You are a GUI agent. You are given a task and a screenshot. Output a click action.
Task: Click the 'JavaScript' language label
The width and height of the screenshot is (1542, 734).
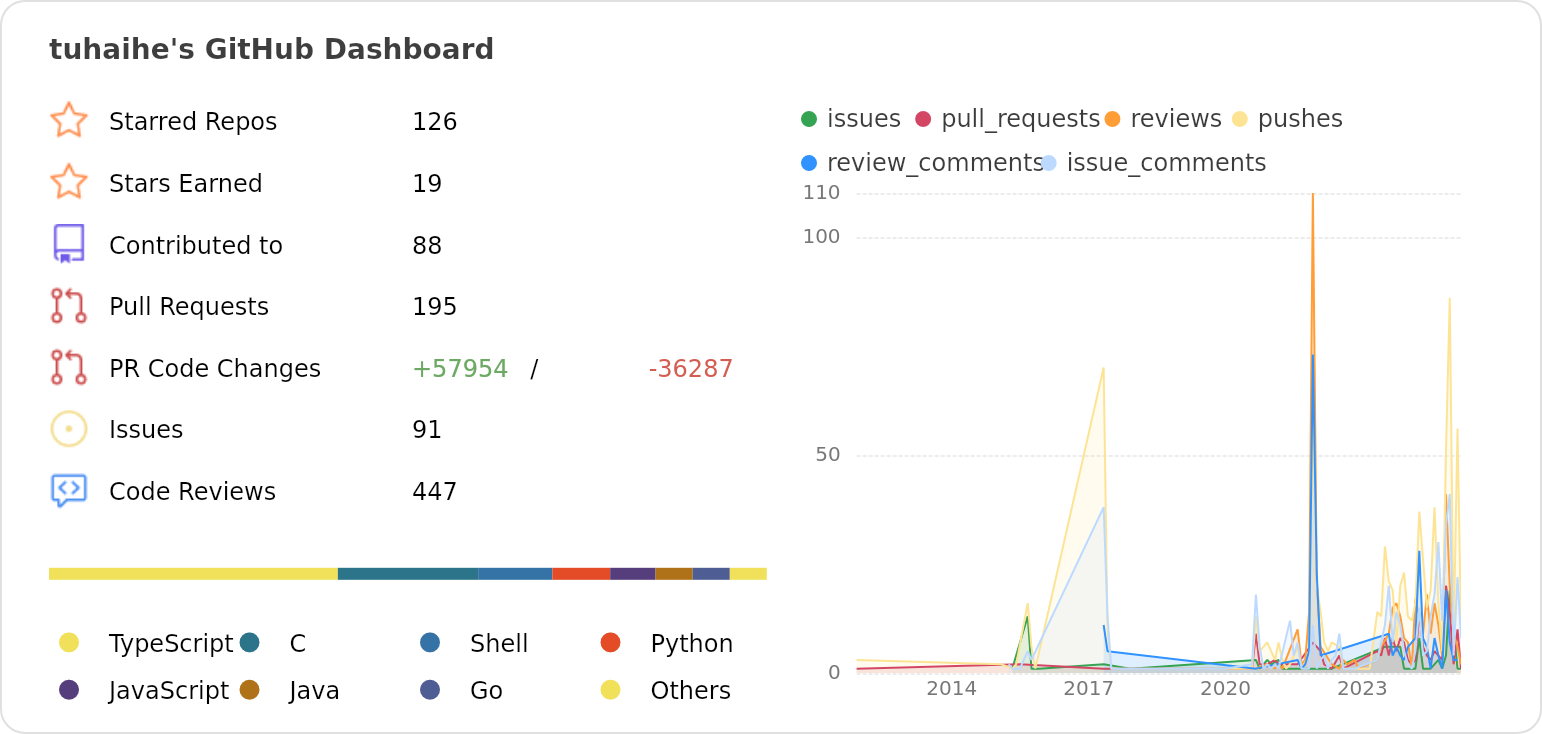click(x=169, y=690)
